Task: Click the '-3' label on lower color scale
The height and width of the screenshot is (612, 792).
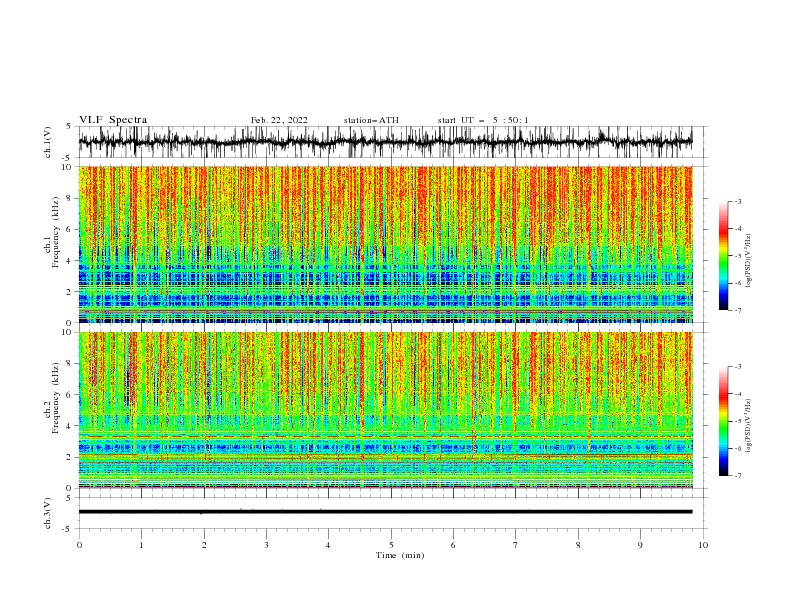Action: pos(738,367)
